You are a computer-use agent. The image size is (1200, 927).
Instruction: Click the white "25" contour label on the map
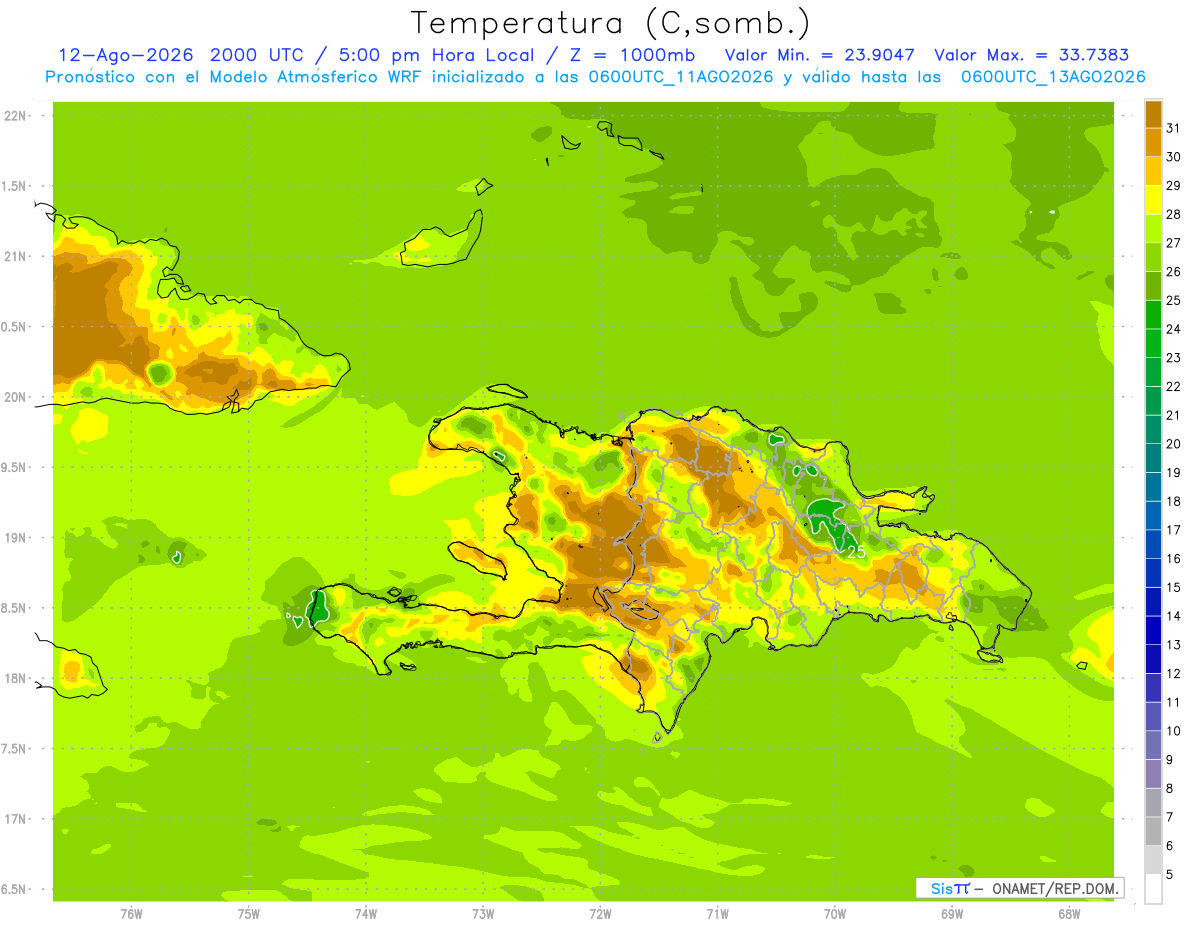pyautogui.click(x=856, y=551)
